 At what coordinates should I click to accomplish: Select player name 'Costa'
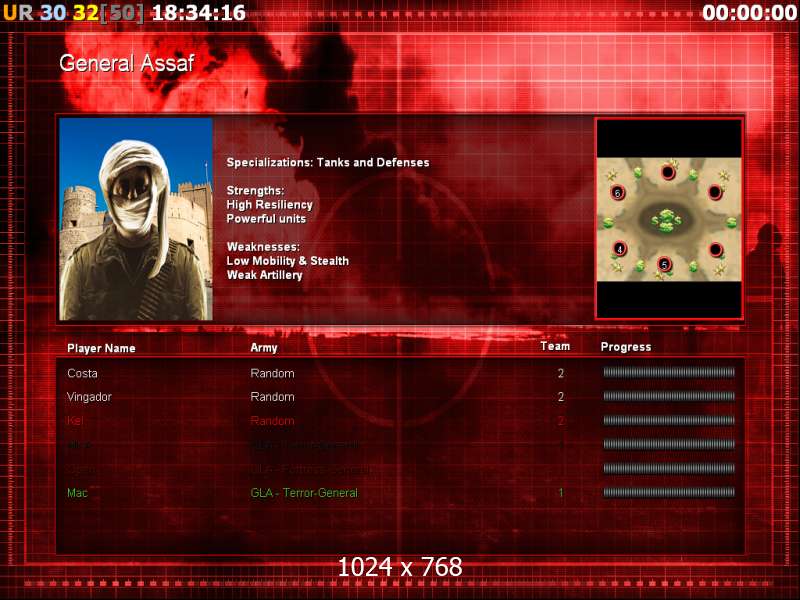[x=82, y=373]
